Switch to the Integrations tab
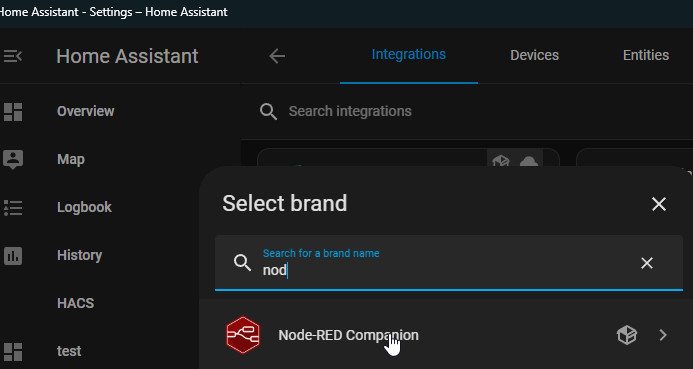This screenshot has height=369, width=693. click(408, 55)
